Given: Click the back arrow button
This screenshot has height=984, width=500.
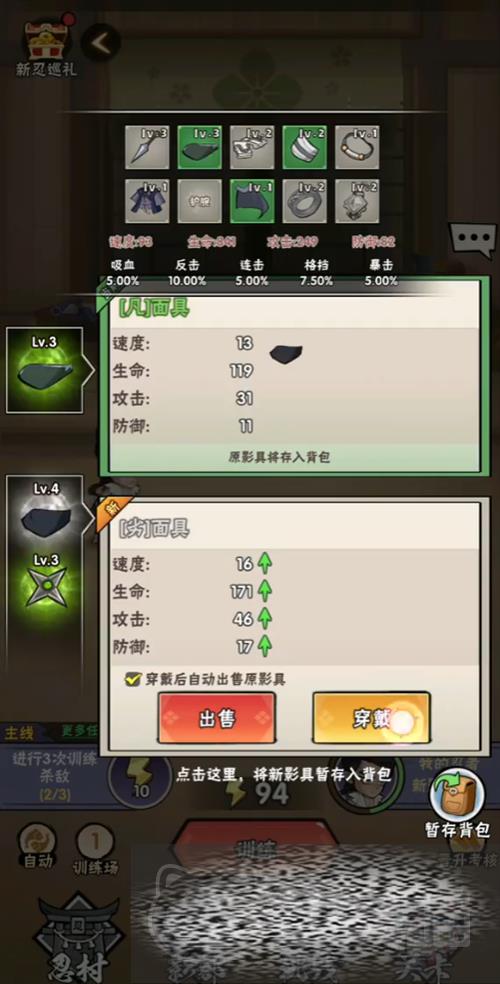Looking at the screenshot, I should click(101, 43).
